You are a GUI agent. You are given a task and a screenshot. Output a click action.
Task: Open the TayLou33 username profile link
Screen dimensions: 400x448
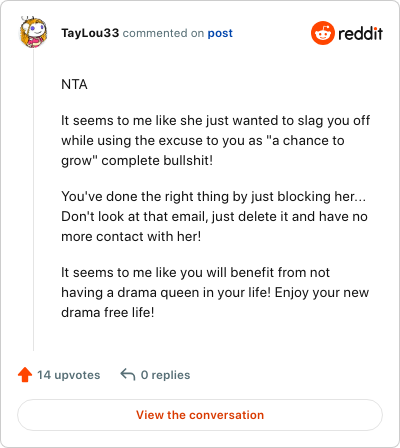[x=90, y=33]
